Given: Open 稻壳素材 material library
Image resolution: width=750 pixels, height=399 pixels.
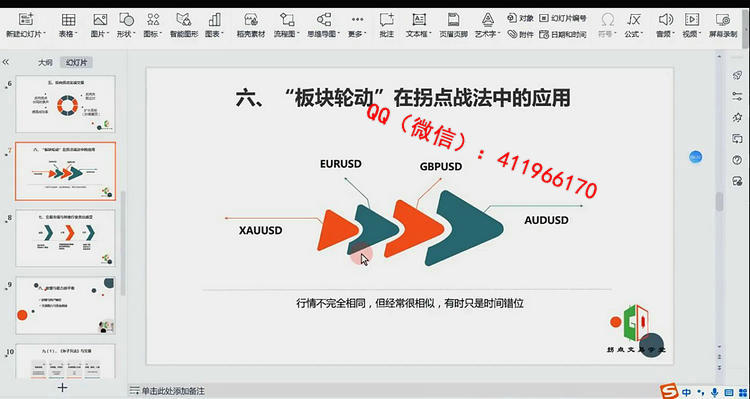Looking at the screenshot, I should point(251,25).
